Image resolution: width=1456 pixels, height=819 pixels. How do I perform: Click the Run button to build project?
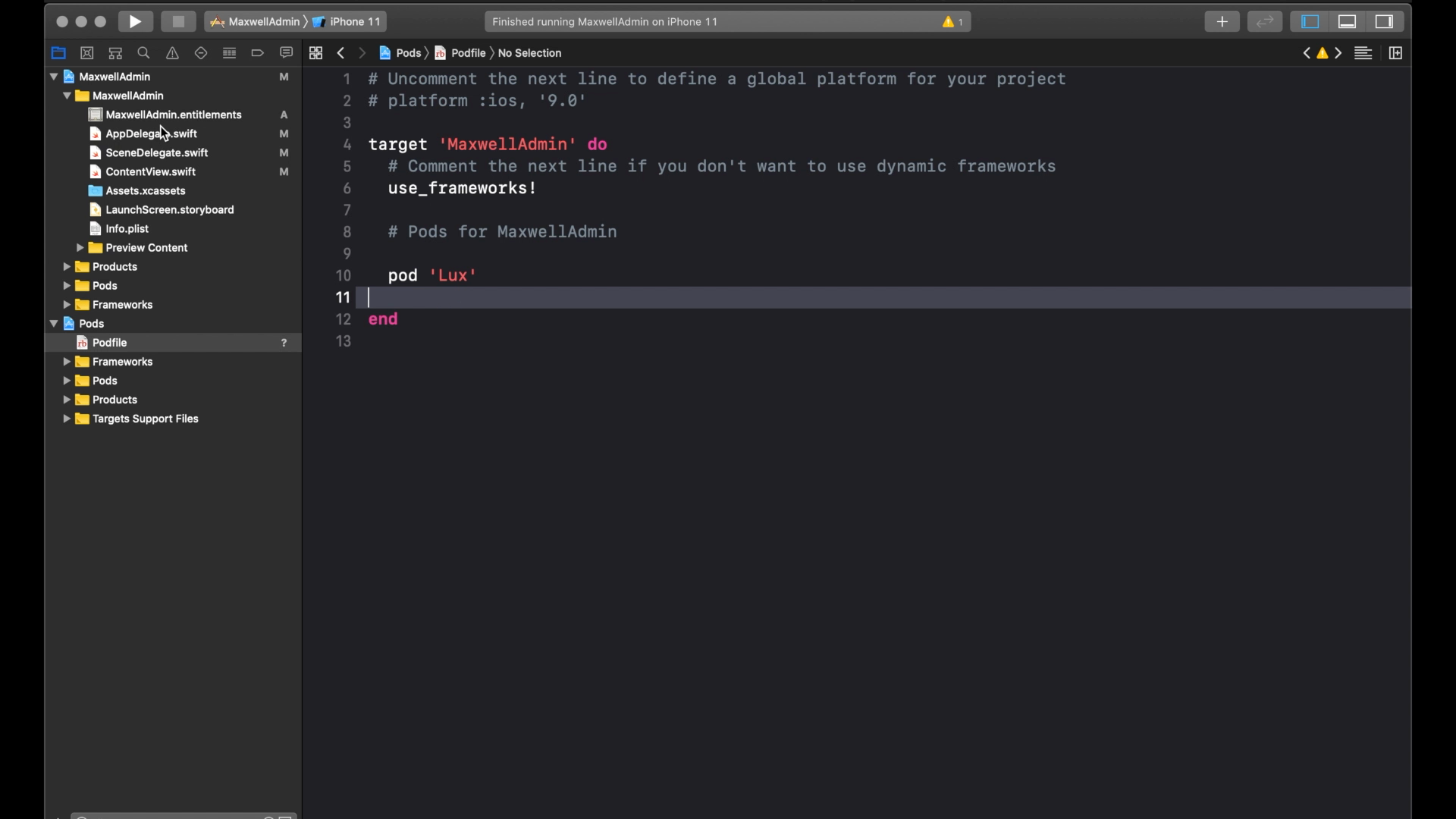pyautogui.click(x=135, y=21)
